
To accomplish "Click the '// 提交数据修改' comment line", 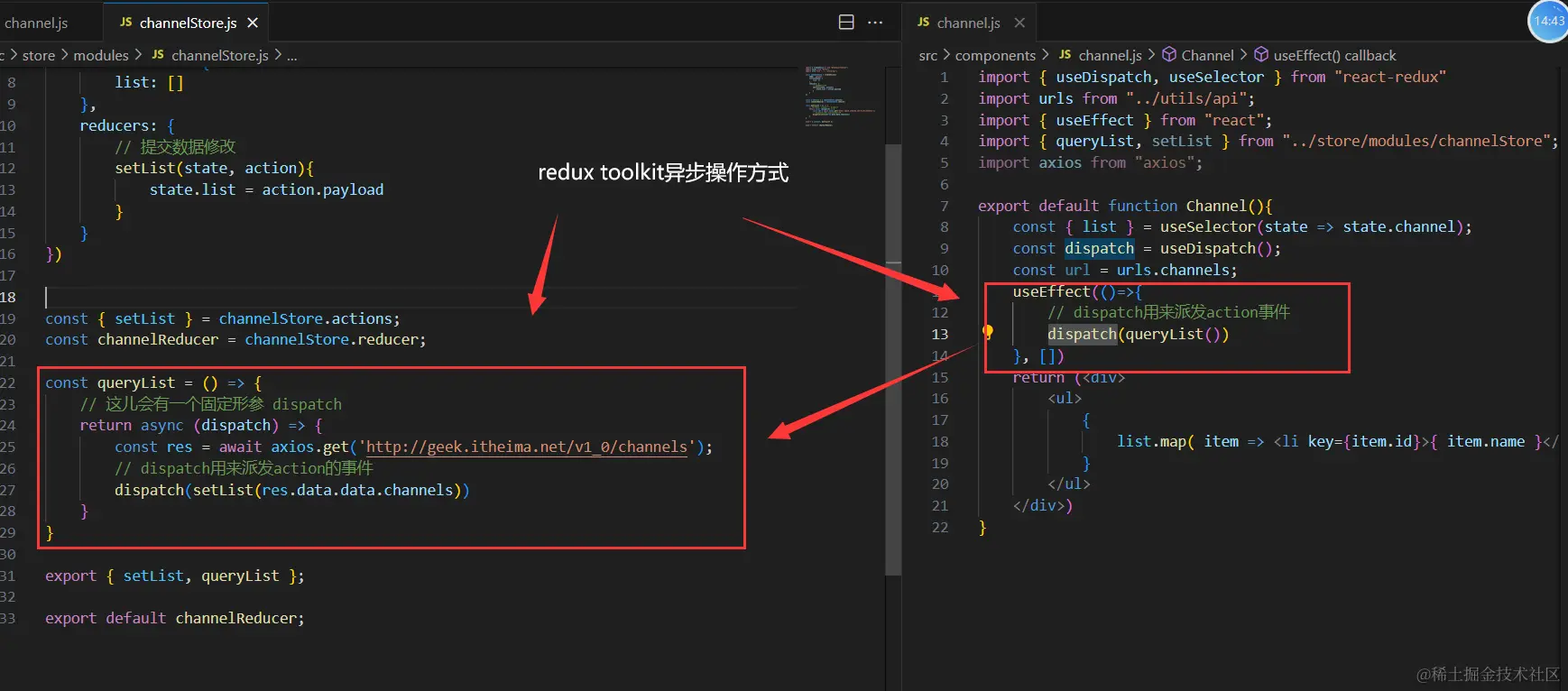I will 175,146.
